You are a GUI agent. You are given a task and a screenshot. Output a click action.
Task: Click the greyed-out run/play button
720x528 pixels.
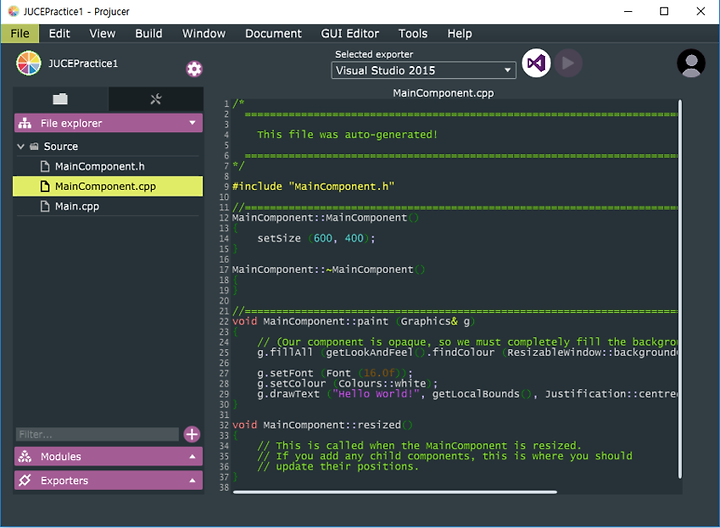click(568, 63)
